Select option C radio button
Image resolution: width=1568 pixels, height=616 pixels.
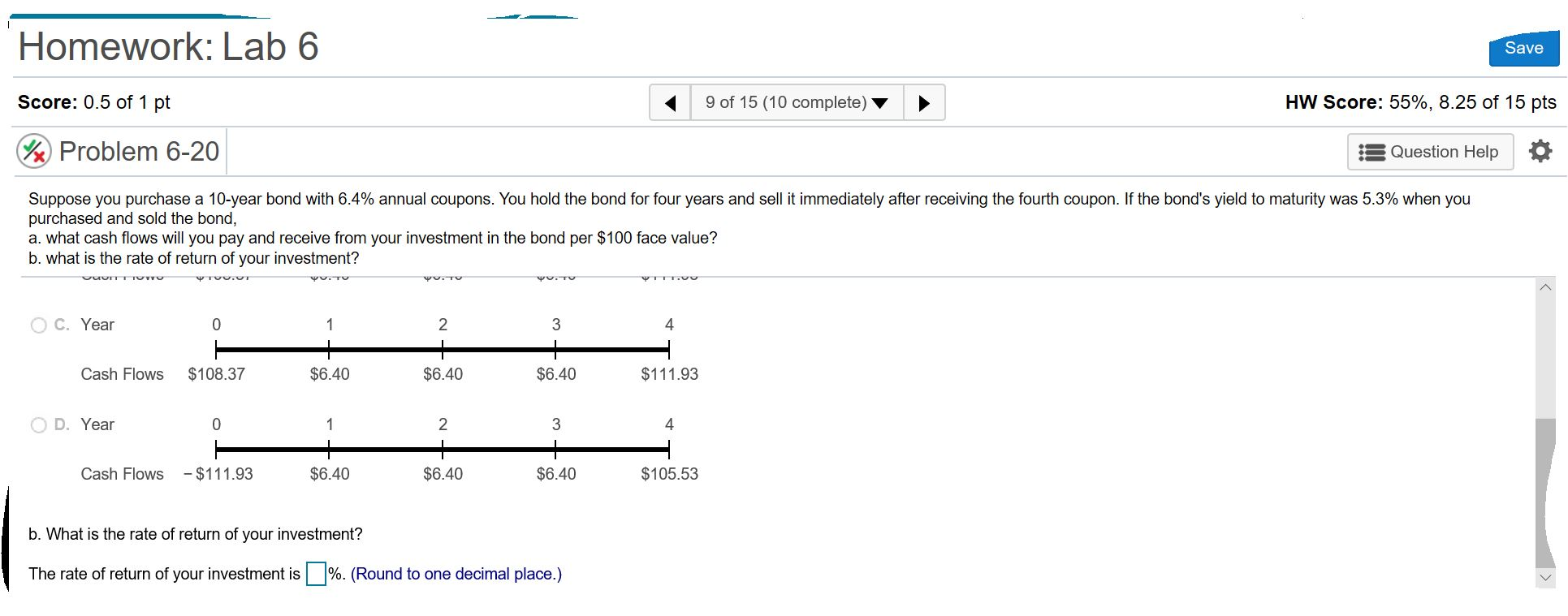click(38, 325)
